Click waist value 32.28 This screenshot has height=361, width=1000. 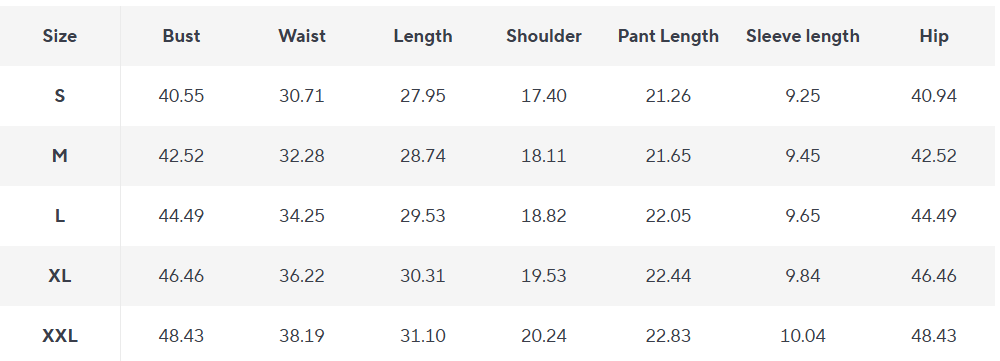click(x=302, y=156)
